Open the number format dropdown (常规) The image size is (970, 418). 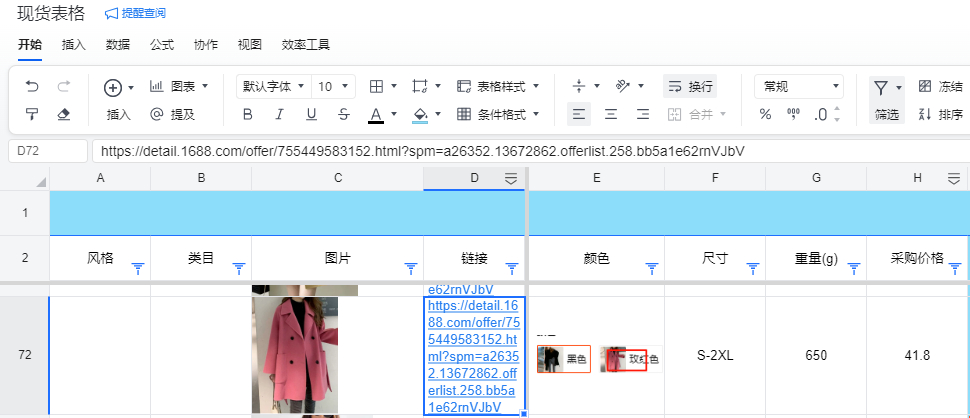797,87
